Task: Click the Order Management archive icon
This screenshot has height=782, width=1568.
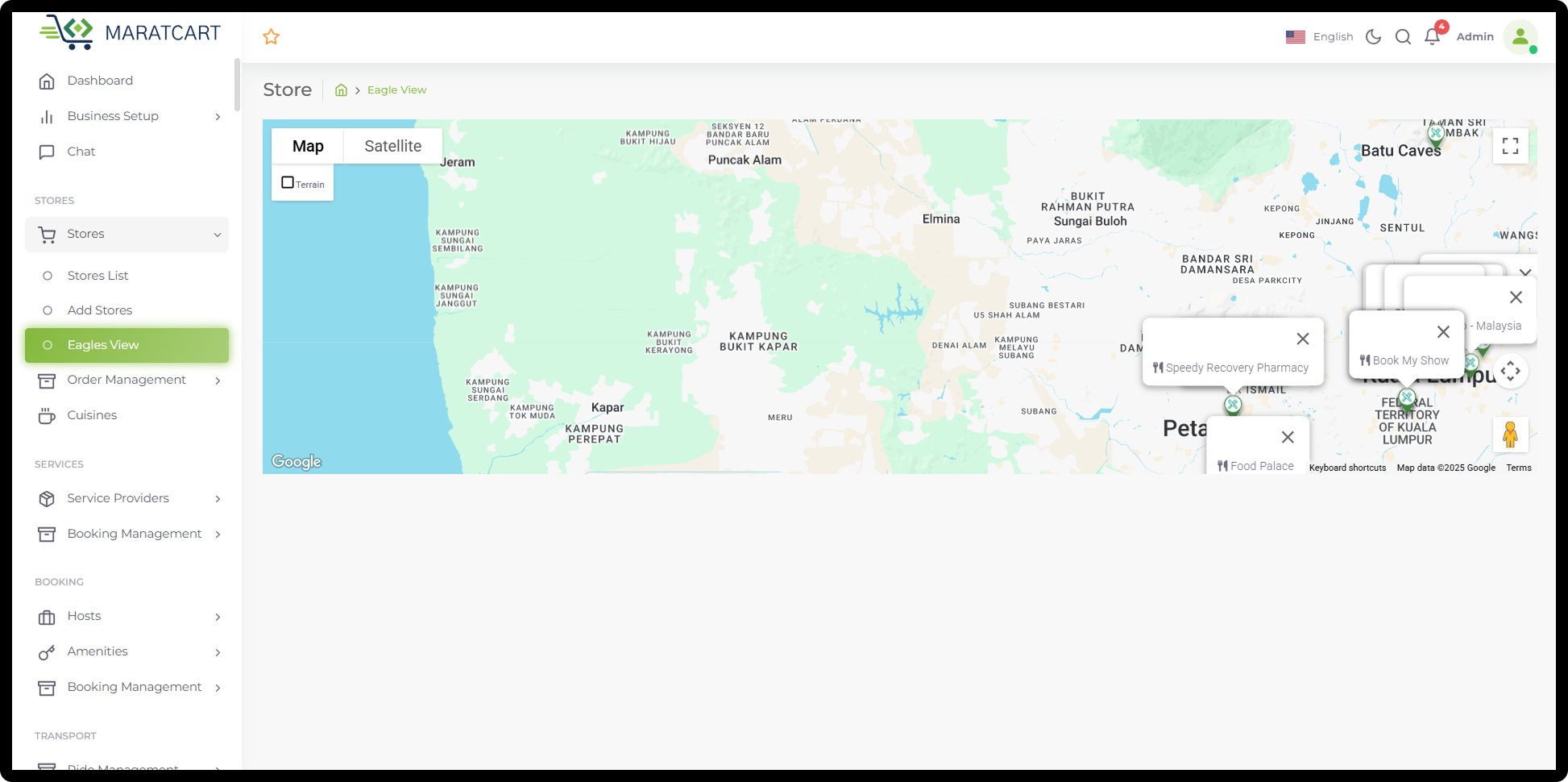Action: (x=47, y=380)
